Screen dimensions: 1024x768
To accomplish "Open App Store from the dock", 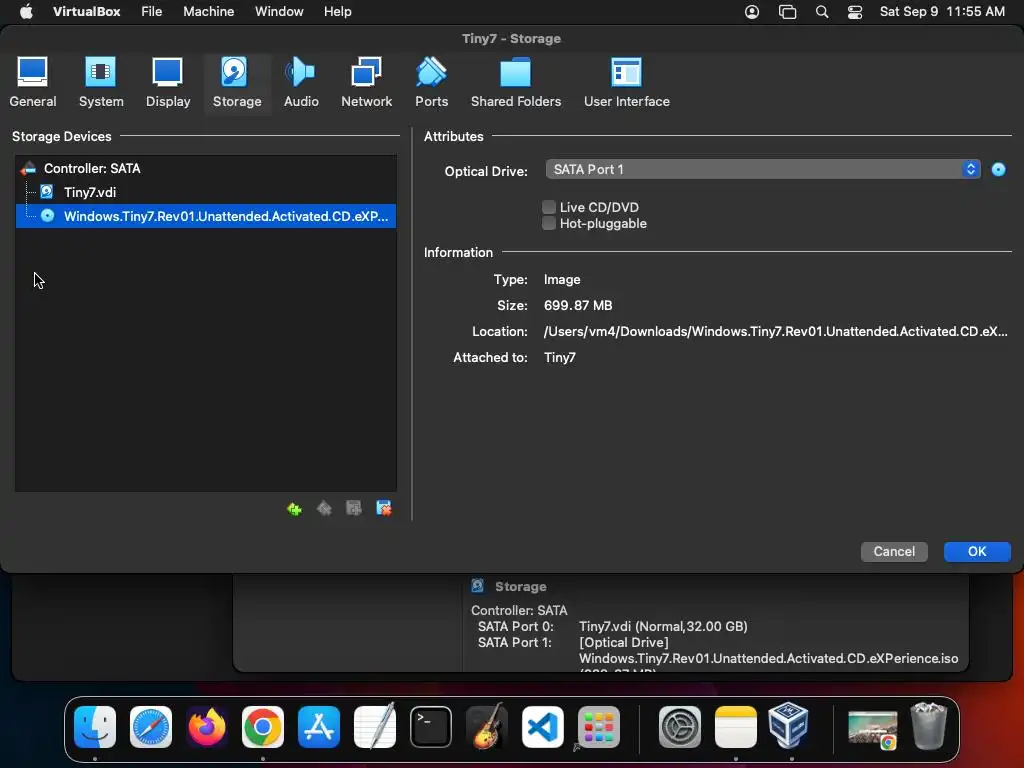I will click(x=319, y=727).
